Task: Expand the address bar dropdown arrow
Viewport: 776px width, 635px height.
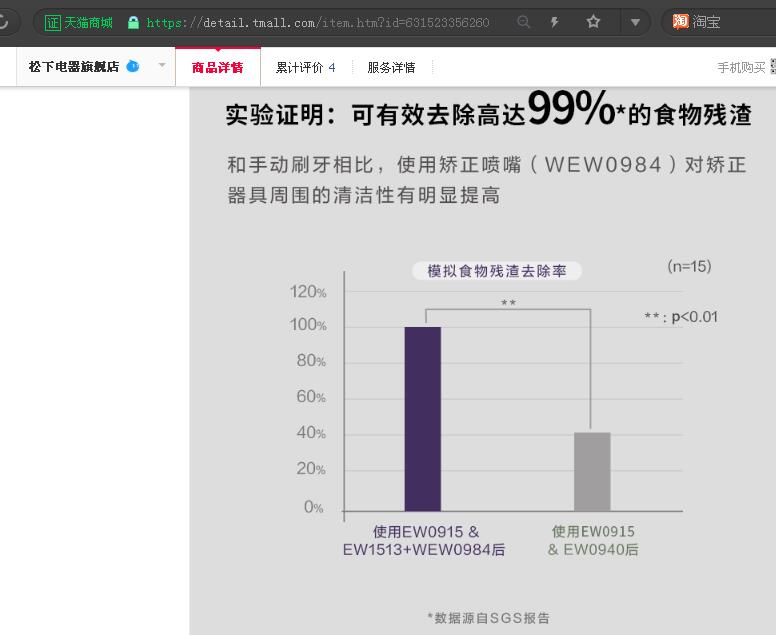Action: point(635,22)
